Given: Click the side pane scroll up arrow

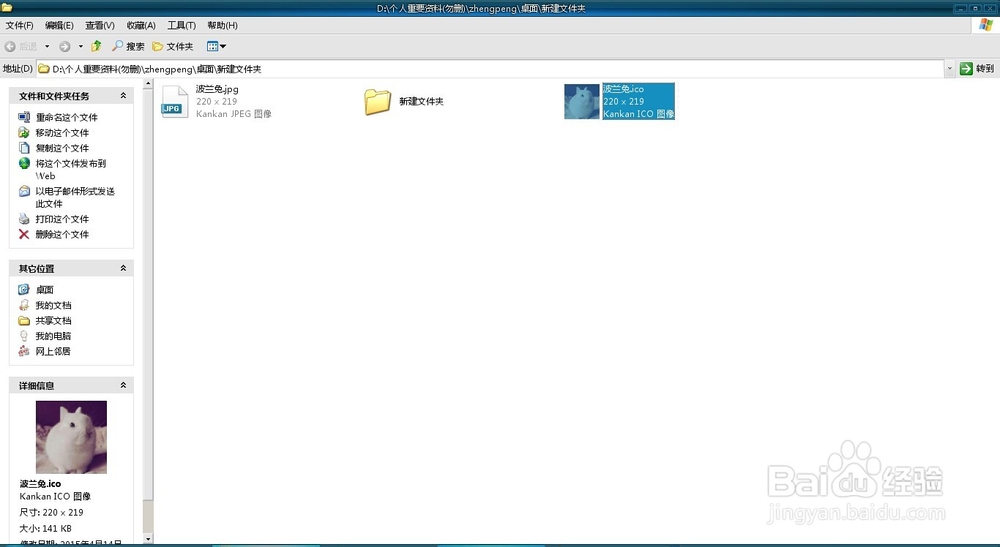Looking at the screenshot, I should tap(148, 84).
